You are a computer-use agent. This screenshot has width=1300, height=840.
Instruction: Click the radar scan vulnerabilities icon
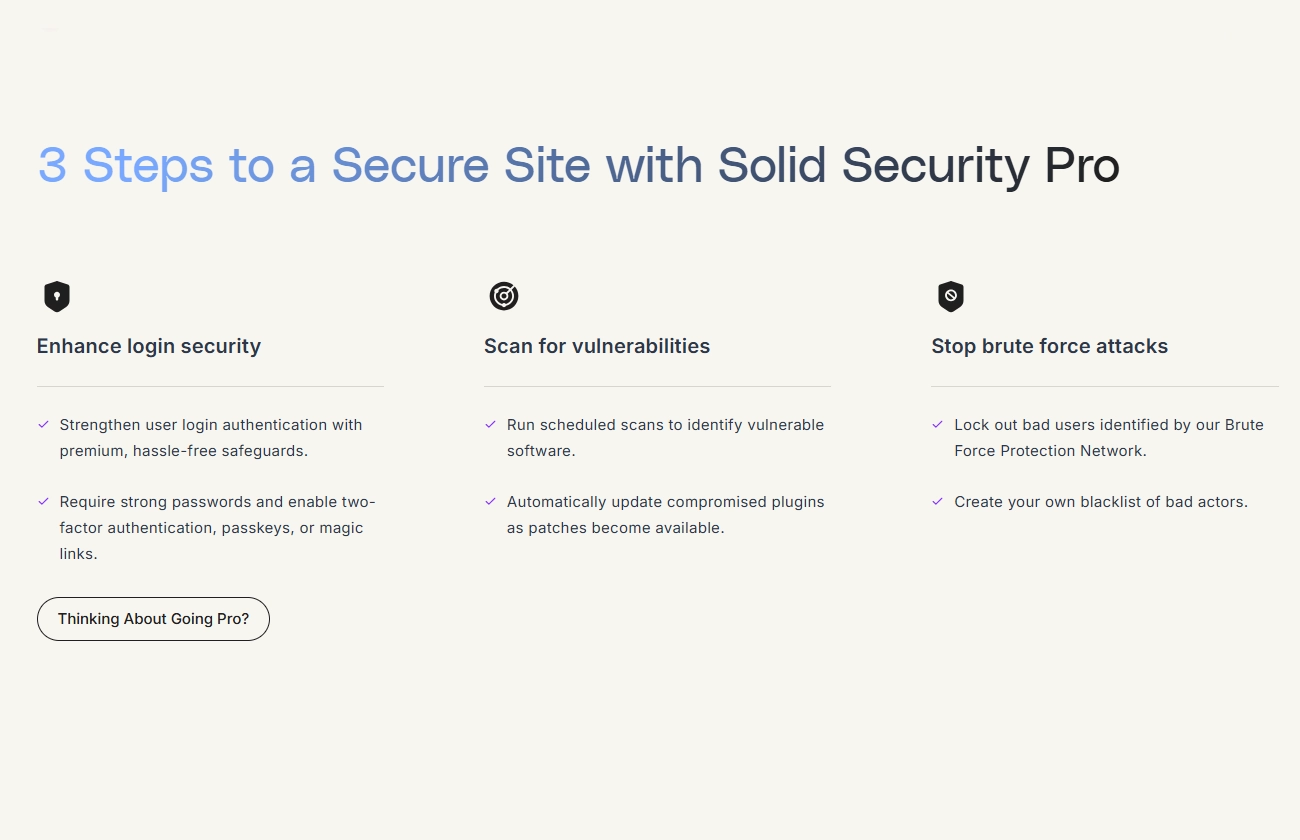[504, 296]
